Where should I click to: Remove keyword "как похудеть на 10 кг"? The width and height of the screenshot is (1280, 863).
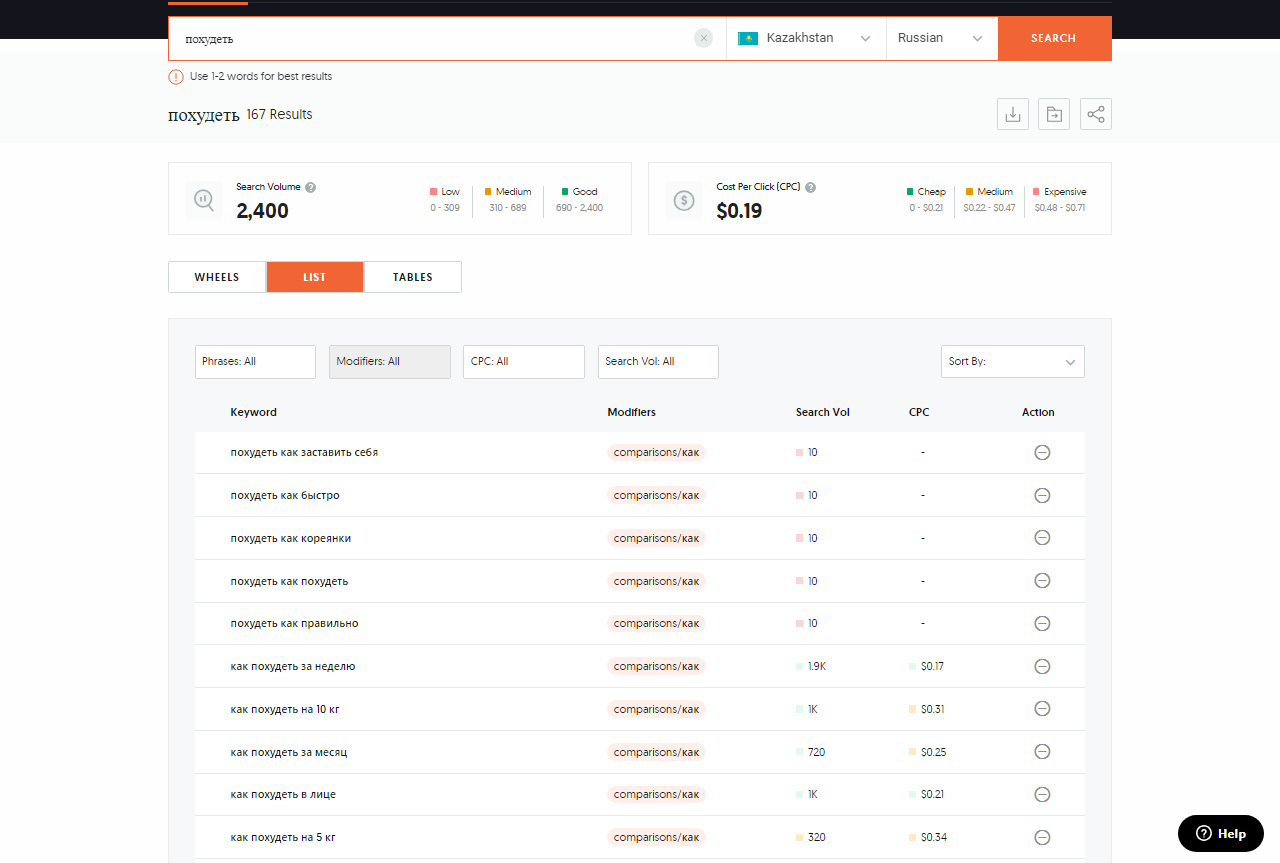[1042, 709]
